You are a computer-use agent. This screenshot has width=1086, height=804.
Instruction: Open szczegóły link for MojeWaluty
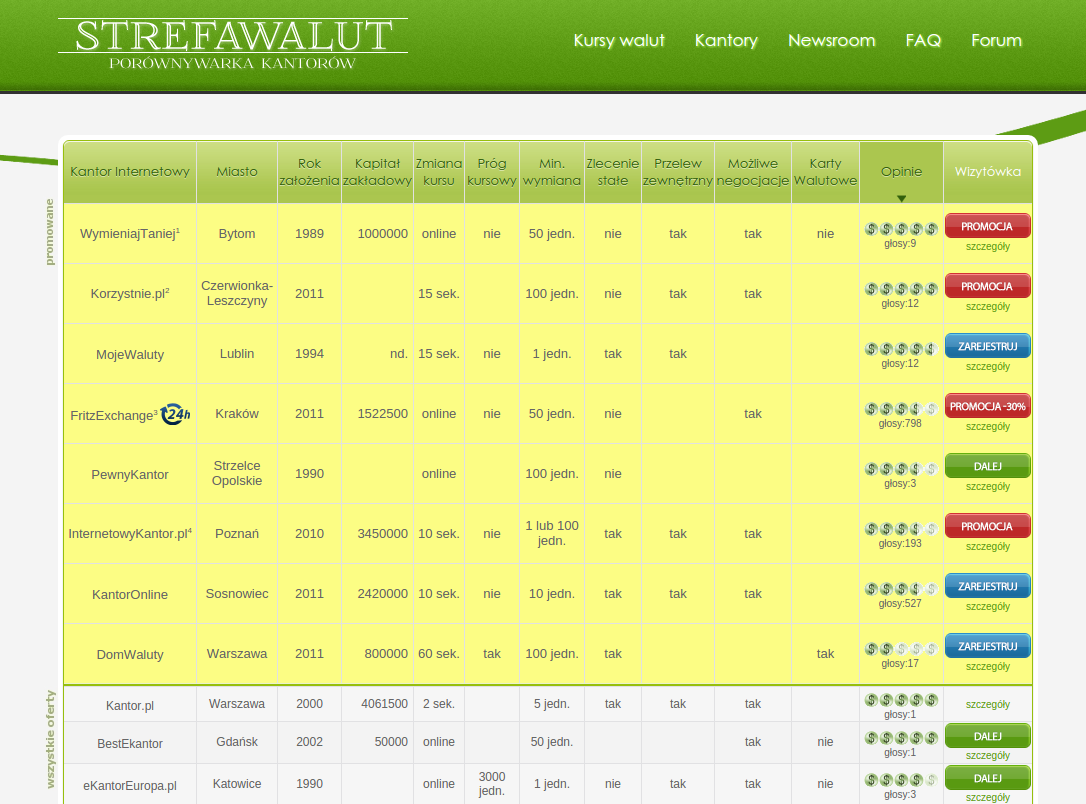[988, 366]
